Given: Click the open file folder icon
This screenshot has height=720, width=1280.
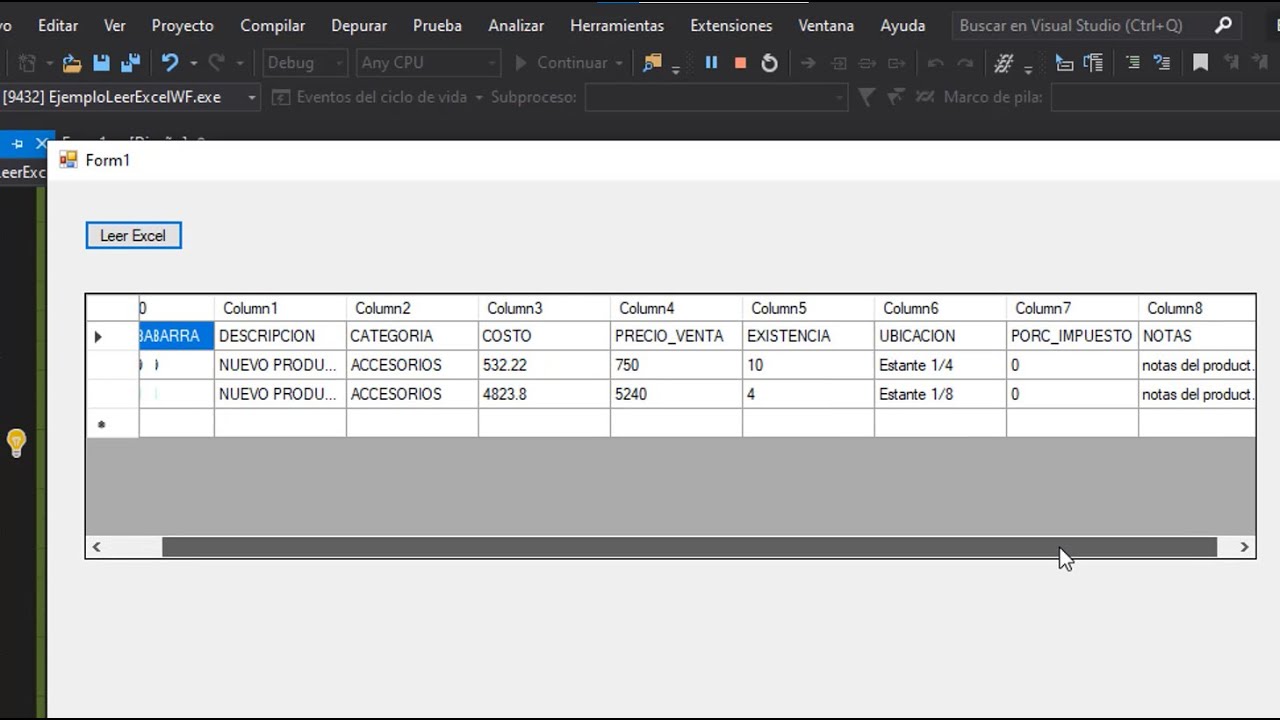Looking at the screenshot, I should click(72, 63).
